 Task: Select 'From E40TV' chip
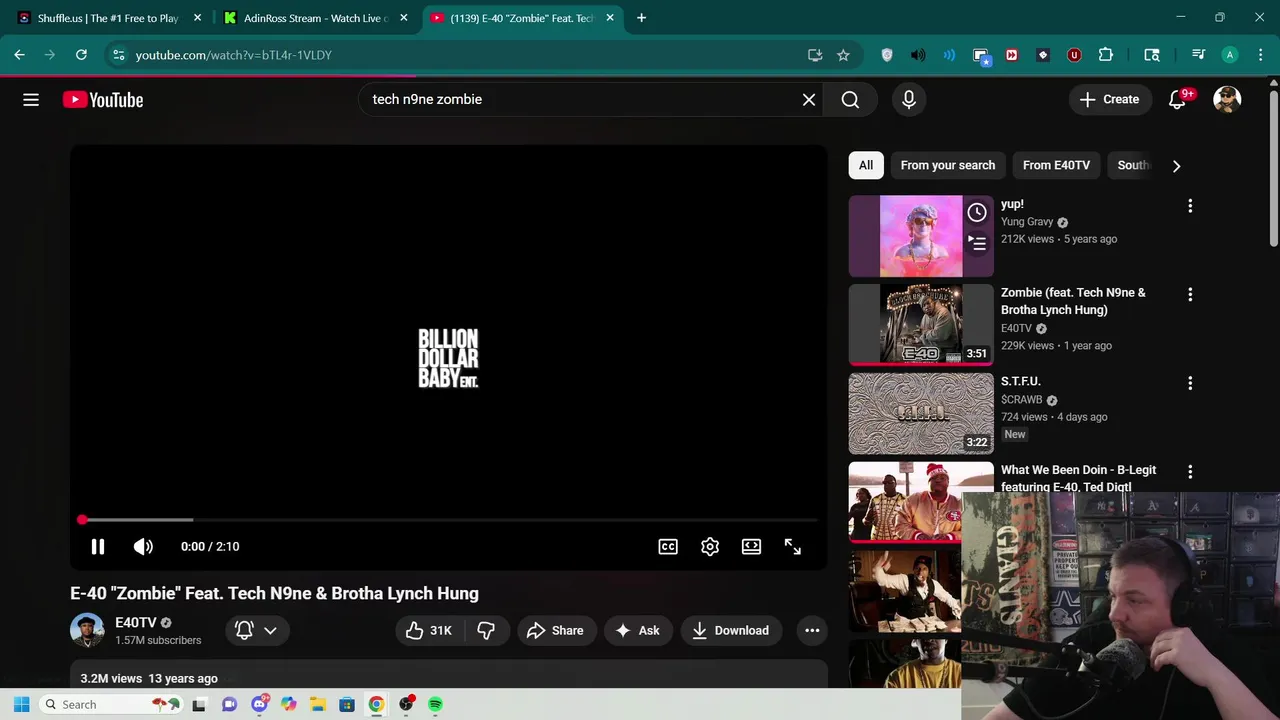tap(1056, 166)
